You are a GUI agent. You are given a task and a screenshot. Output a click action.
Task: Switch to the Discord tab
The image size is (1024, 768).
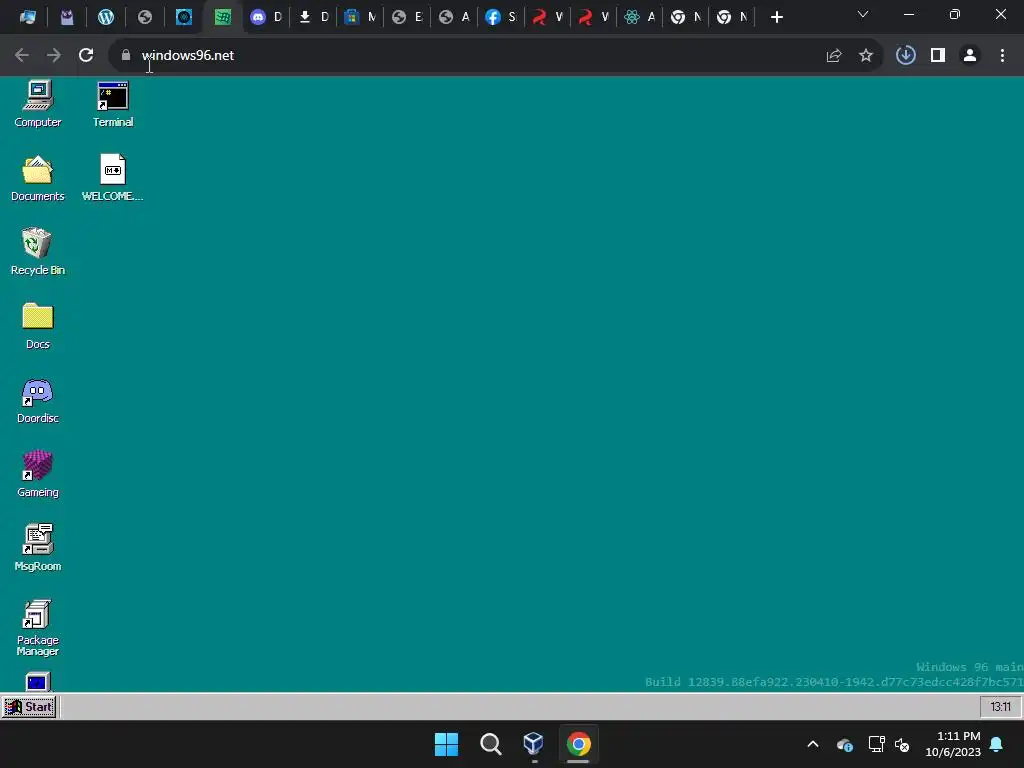266,18
